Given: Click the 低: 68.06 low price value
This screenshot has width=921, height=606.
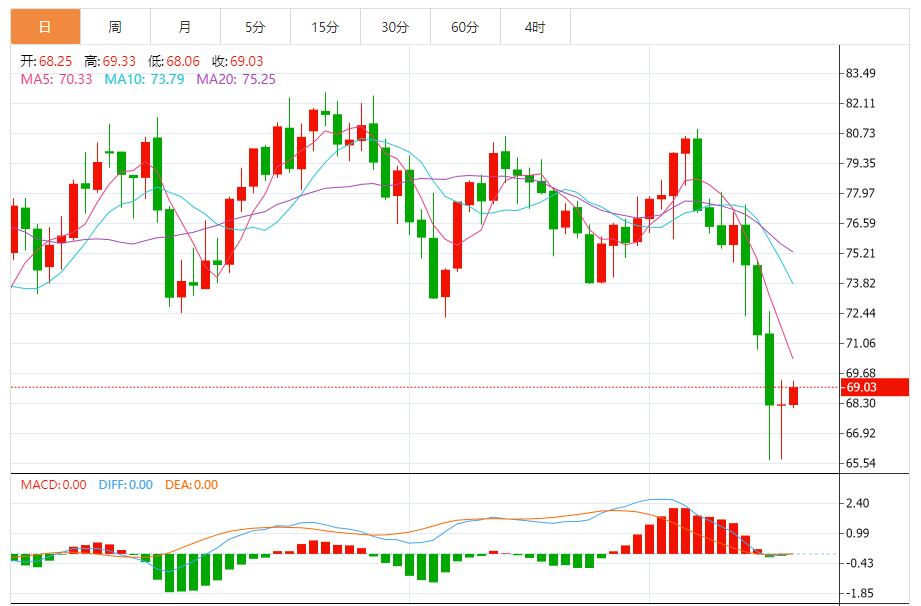Looking at the screenshot, I should coord(174,61).
